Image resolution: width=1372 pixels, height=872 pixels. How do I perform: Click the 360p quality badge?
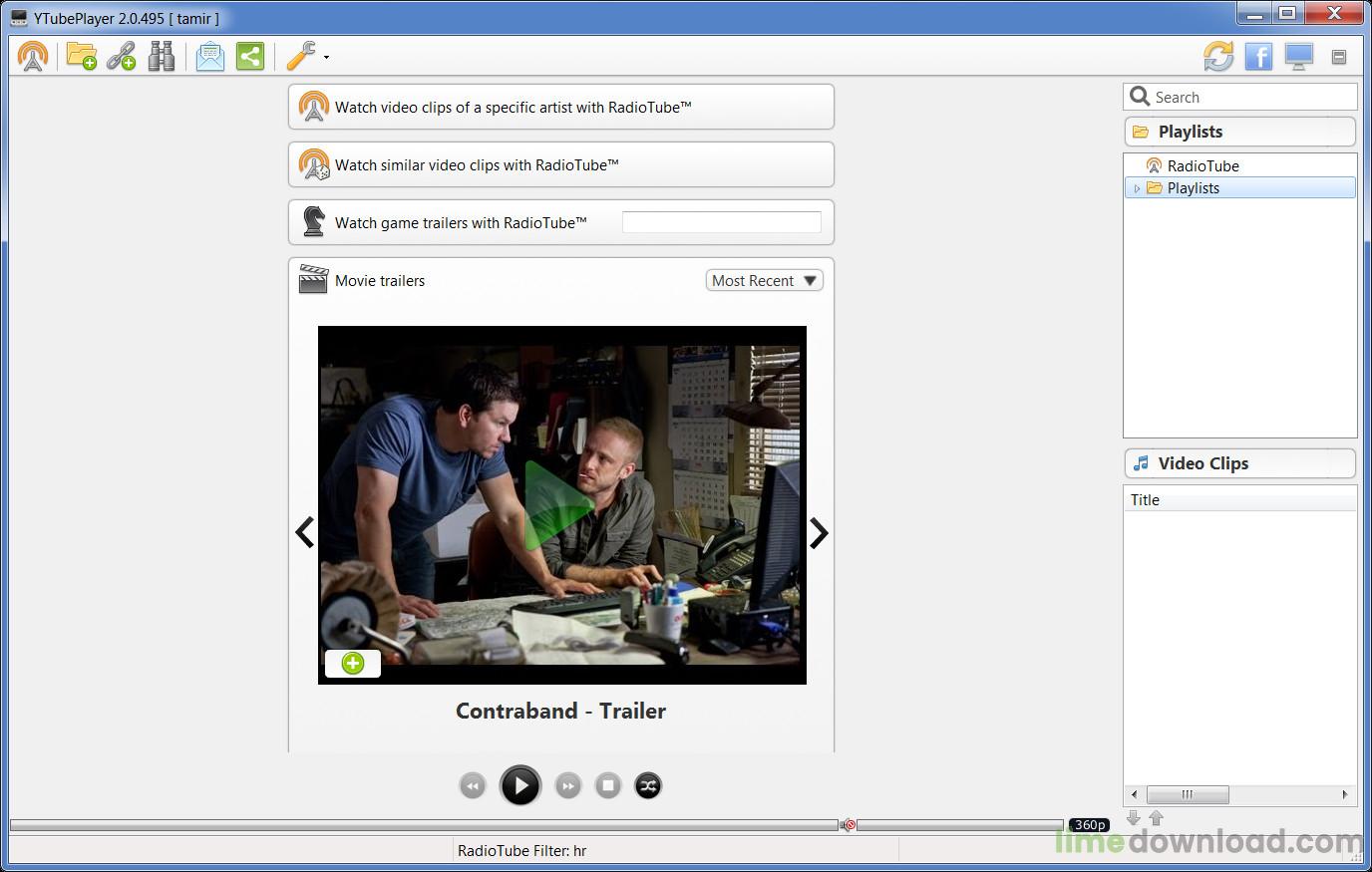click(x=1089, y=825)
